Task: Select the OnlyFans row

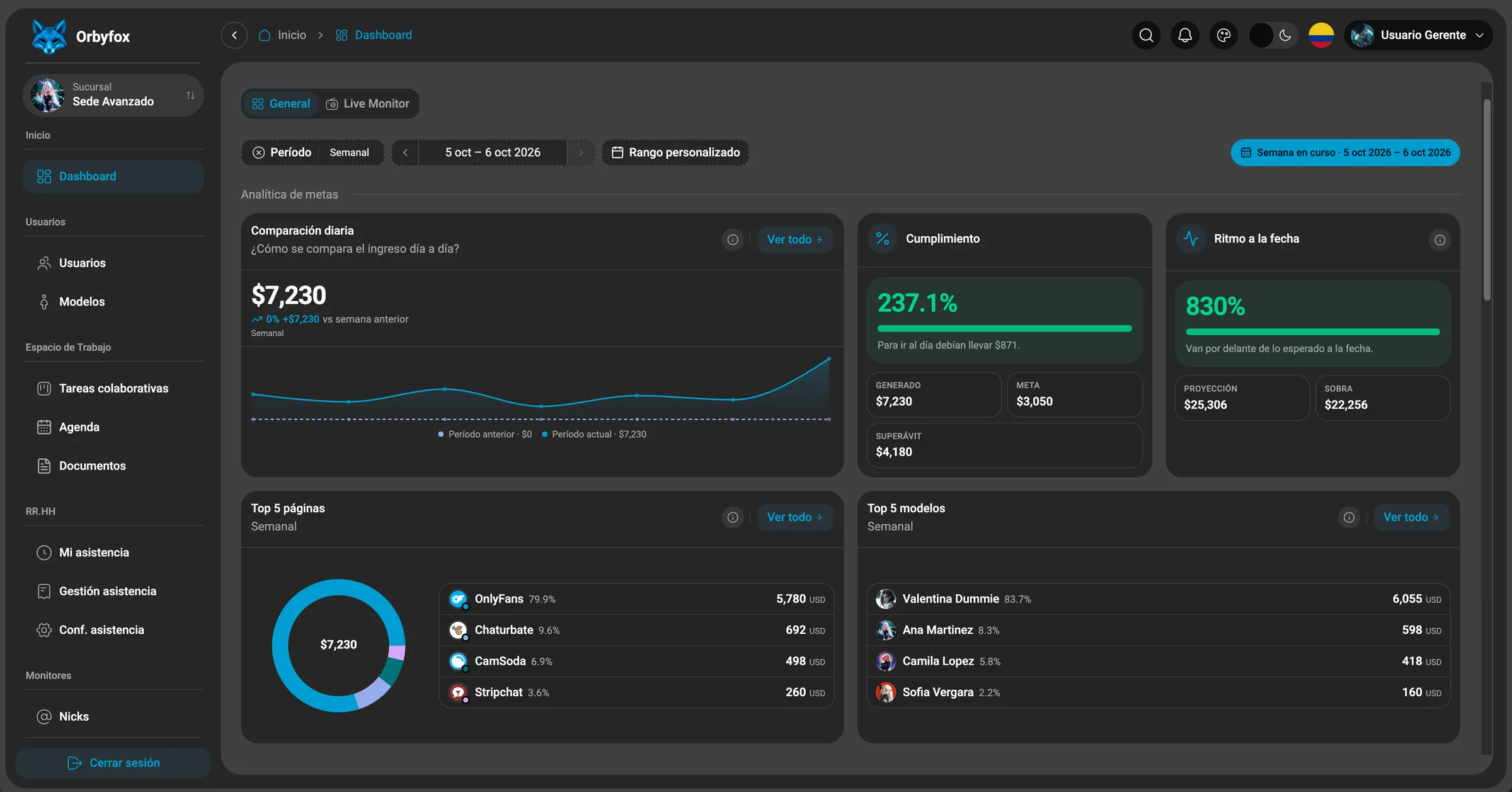Action: click(636, 599)
